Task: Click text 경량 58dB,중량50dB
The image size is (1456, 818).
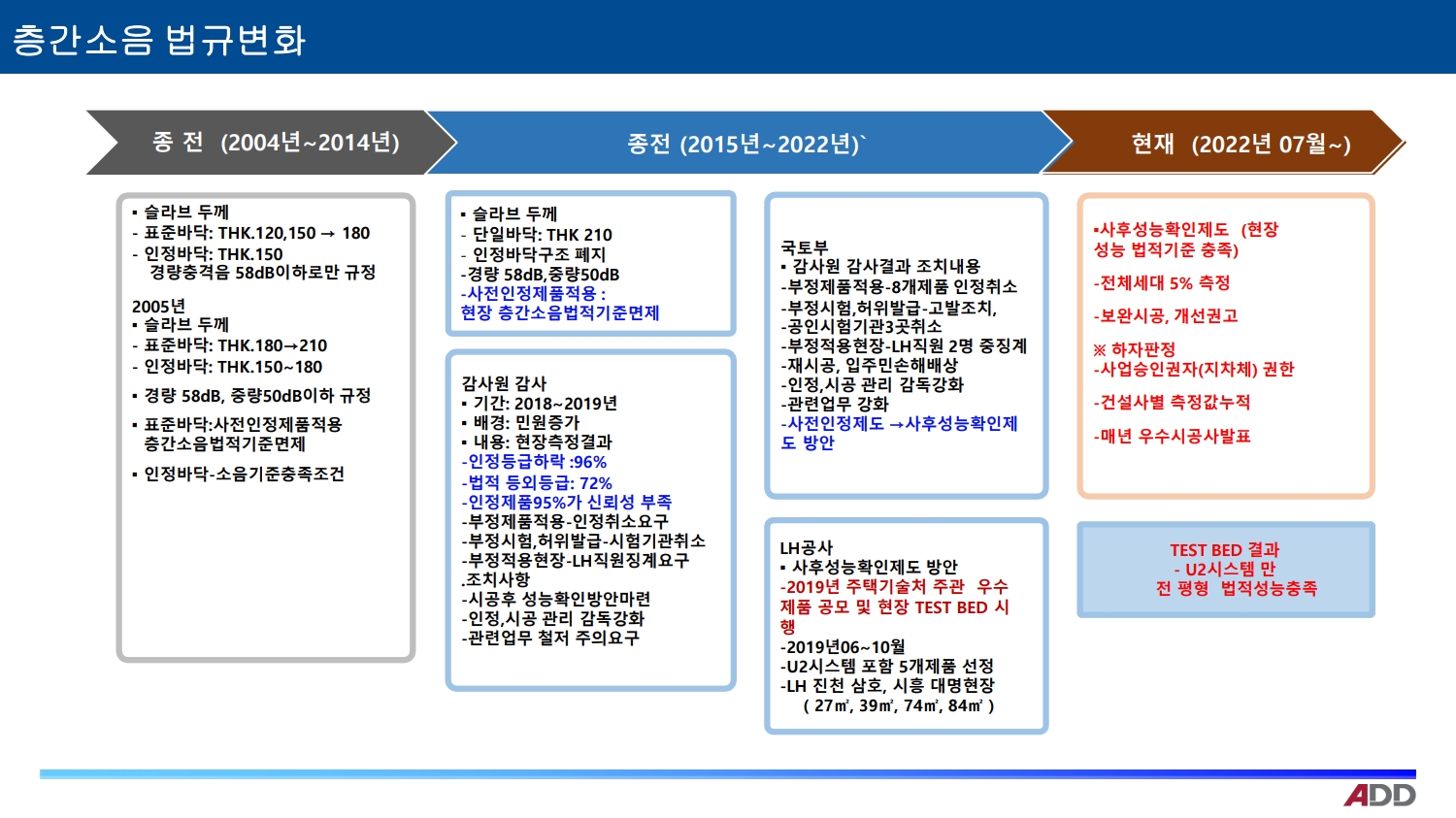Action: pos(544,275)
